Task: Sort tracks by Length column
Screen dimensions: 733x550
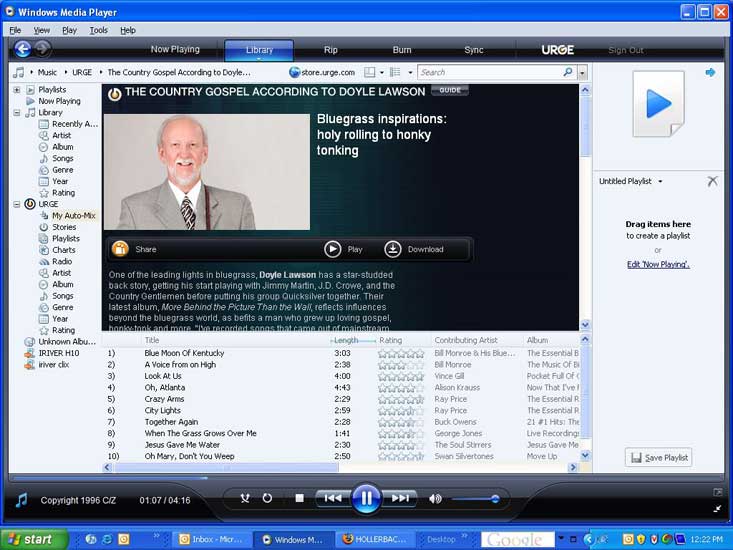Action: tap(346, 340)
